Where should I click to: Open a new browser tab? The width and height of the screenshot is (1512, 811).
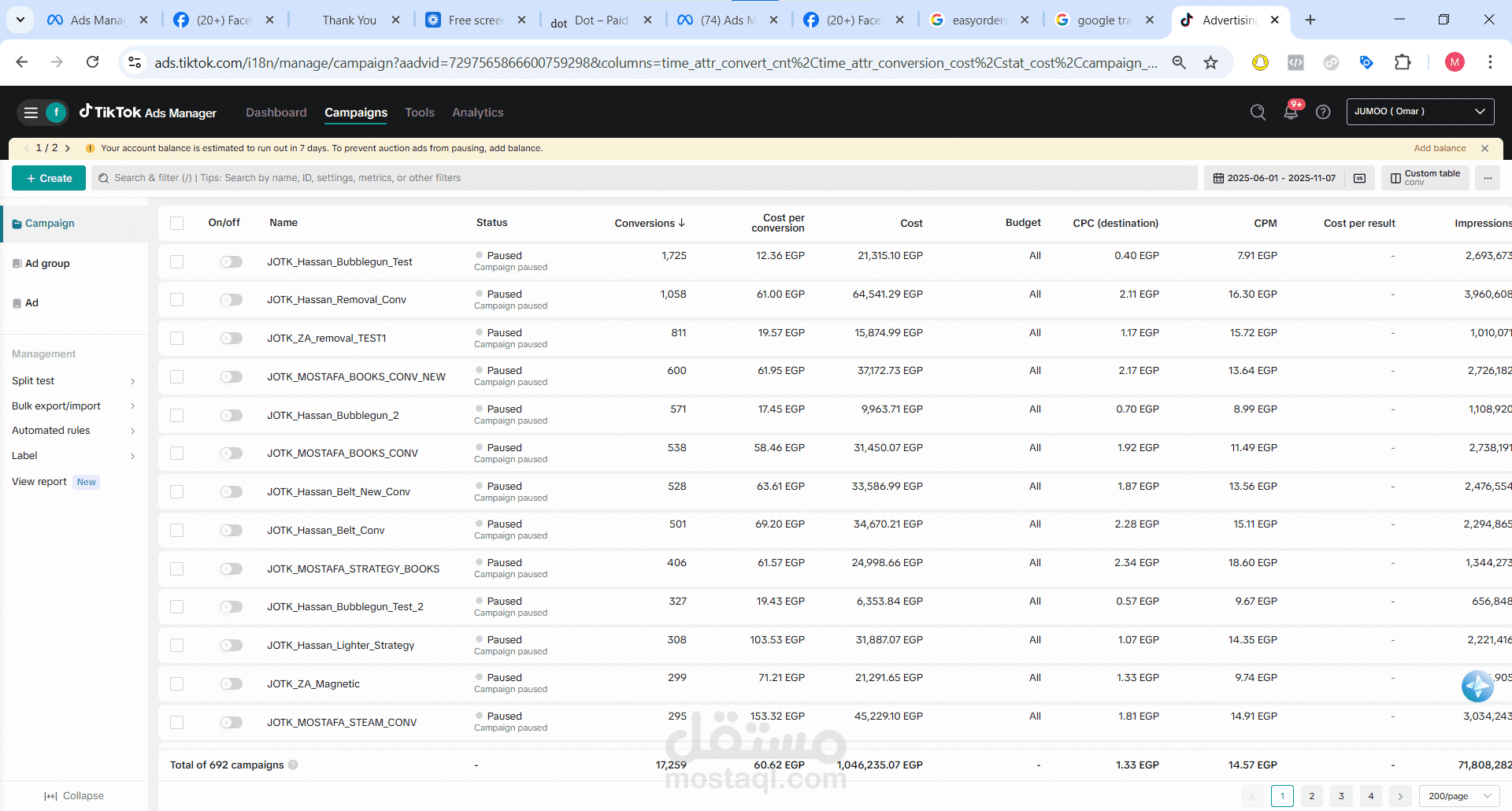tap(1310, 20)
